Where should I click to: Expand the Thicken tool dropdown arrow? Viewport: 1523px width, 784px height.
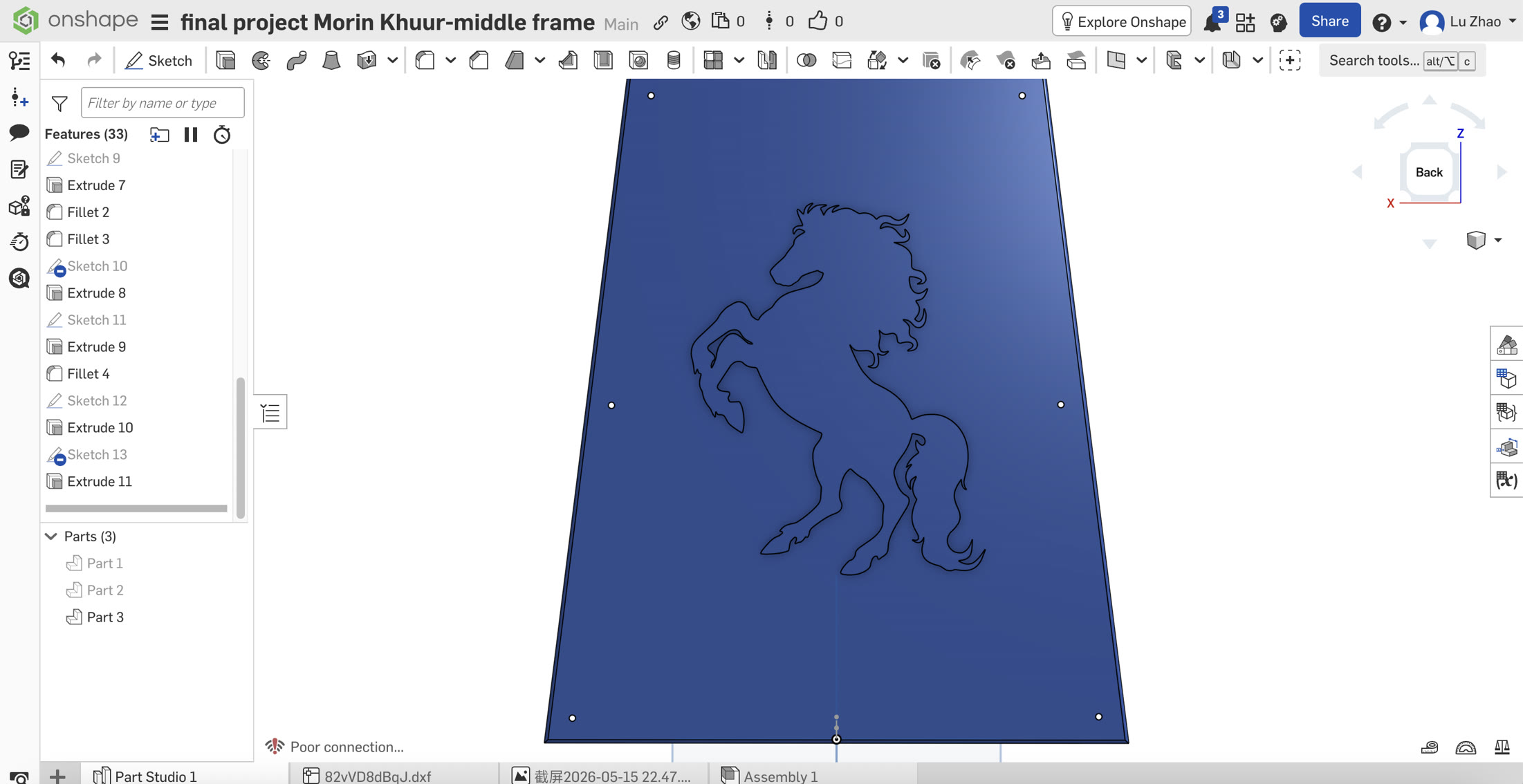click(x=392, y=60)
